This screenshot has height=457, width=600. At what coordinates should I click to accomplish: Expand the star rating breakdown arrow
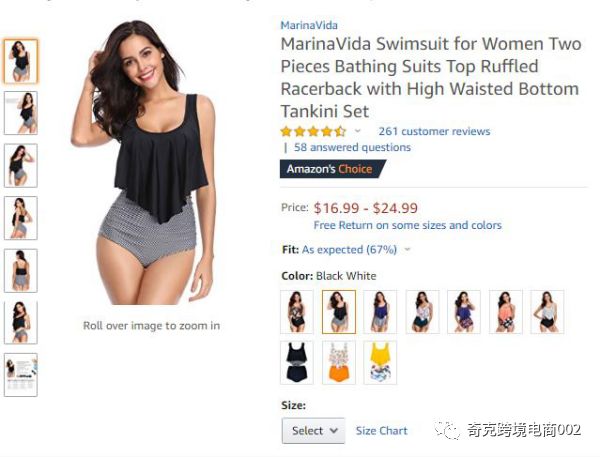pyautogui.click(x=357, y=131)
